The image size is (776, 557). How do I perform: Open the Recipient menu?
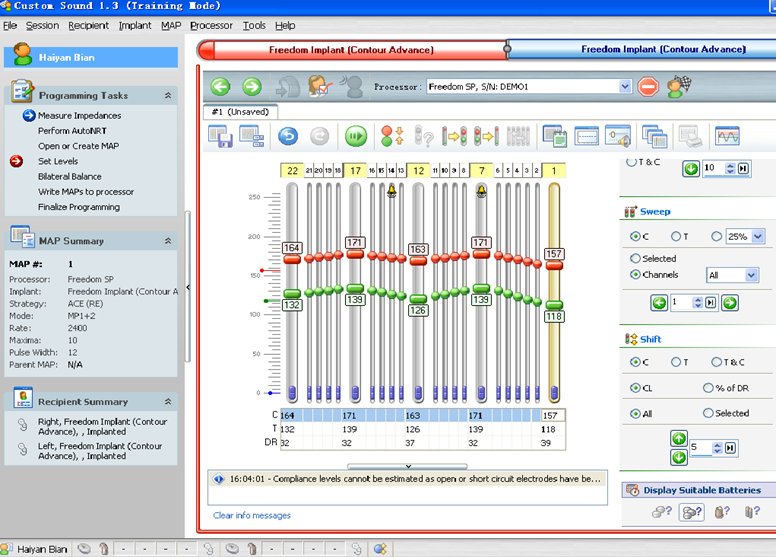(89, 25)
